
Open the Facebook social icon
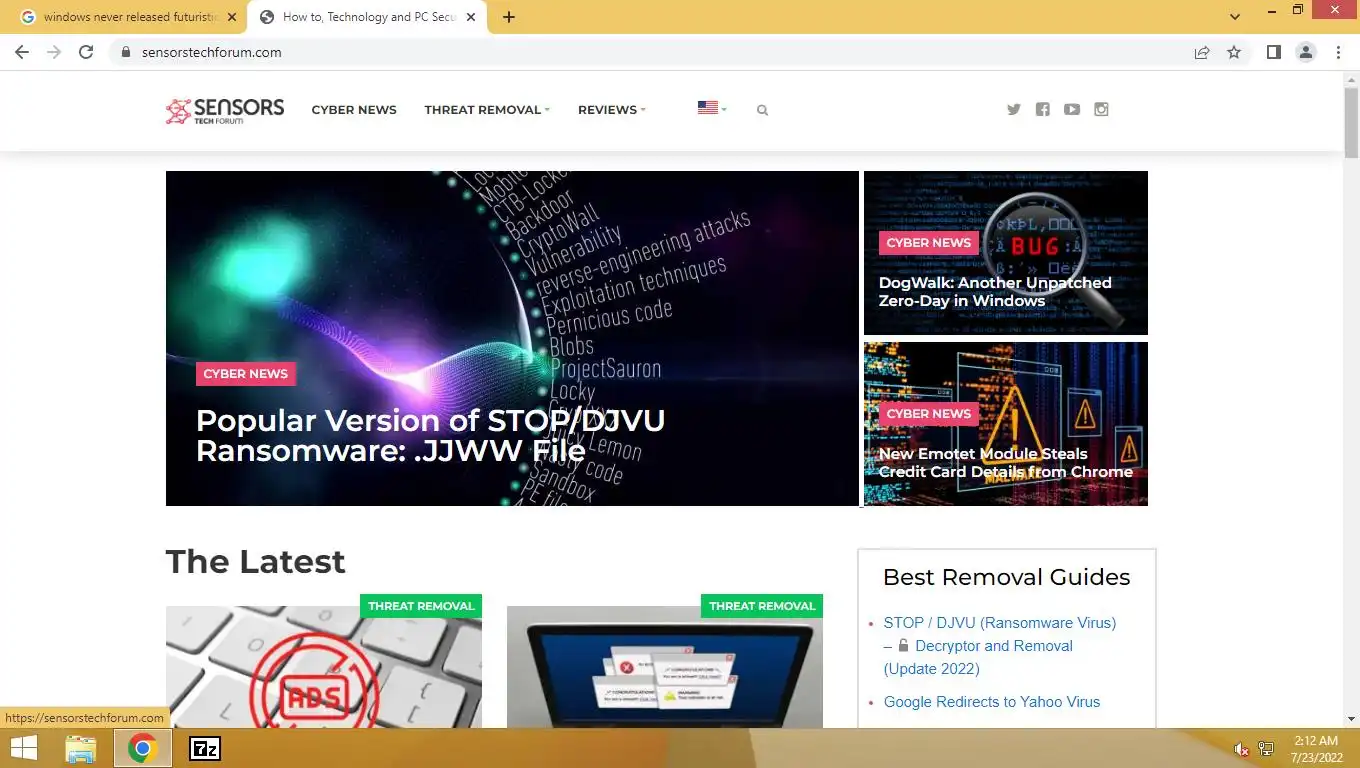1043,110
